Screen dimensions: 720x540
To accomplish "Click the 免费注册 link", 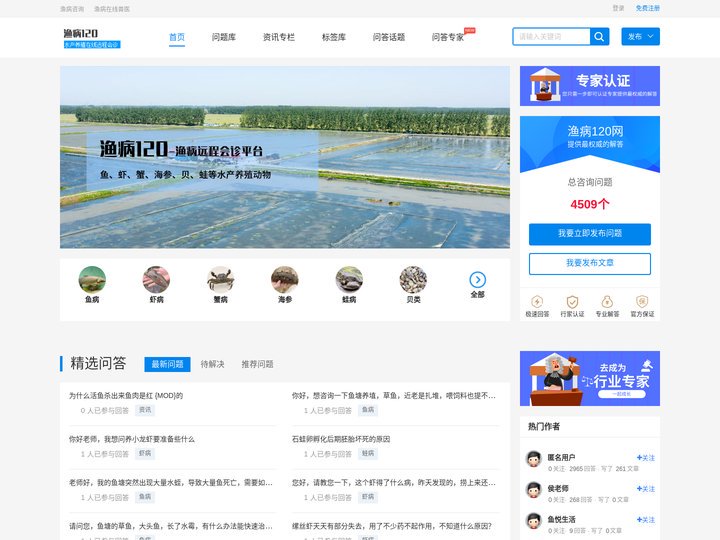I will 647,8.
